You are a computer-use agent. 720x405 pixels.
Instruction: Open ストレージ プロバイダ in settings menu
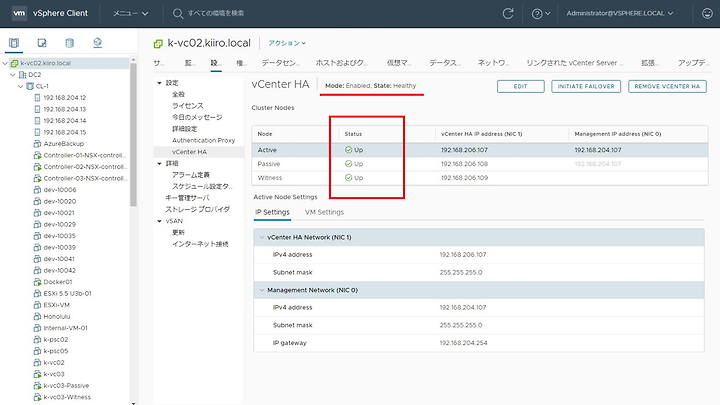click(x=197, y=209)
